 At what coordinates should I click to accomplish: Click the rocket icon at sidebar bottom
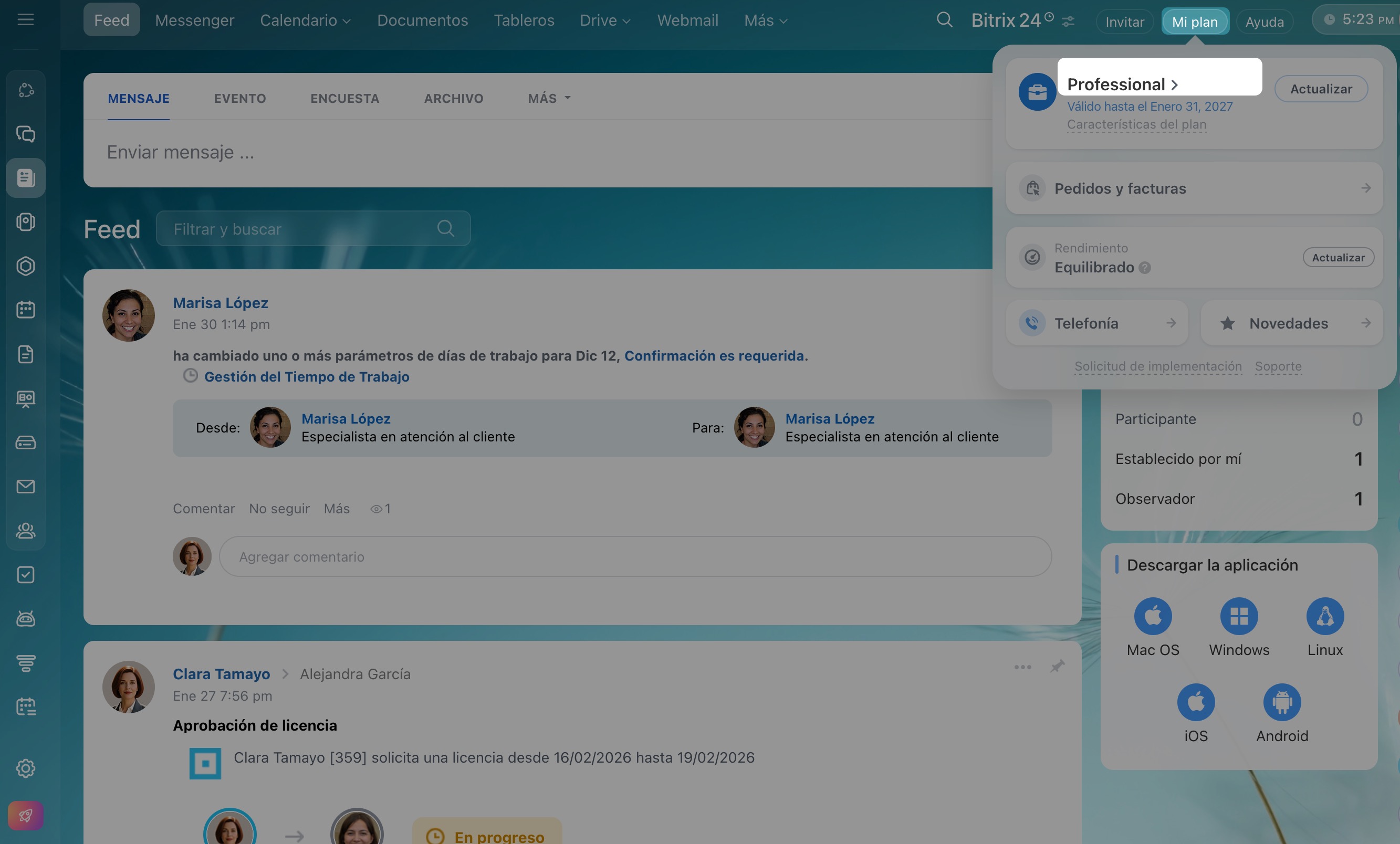pos(26,816)
